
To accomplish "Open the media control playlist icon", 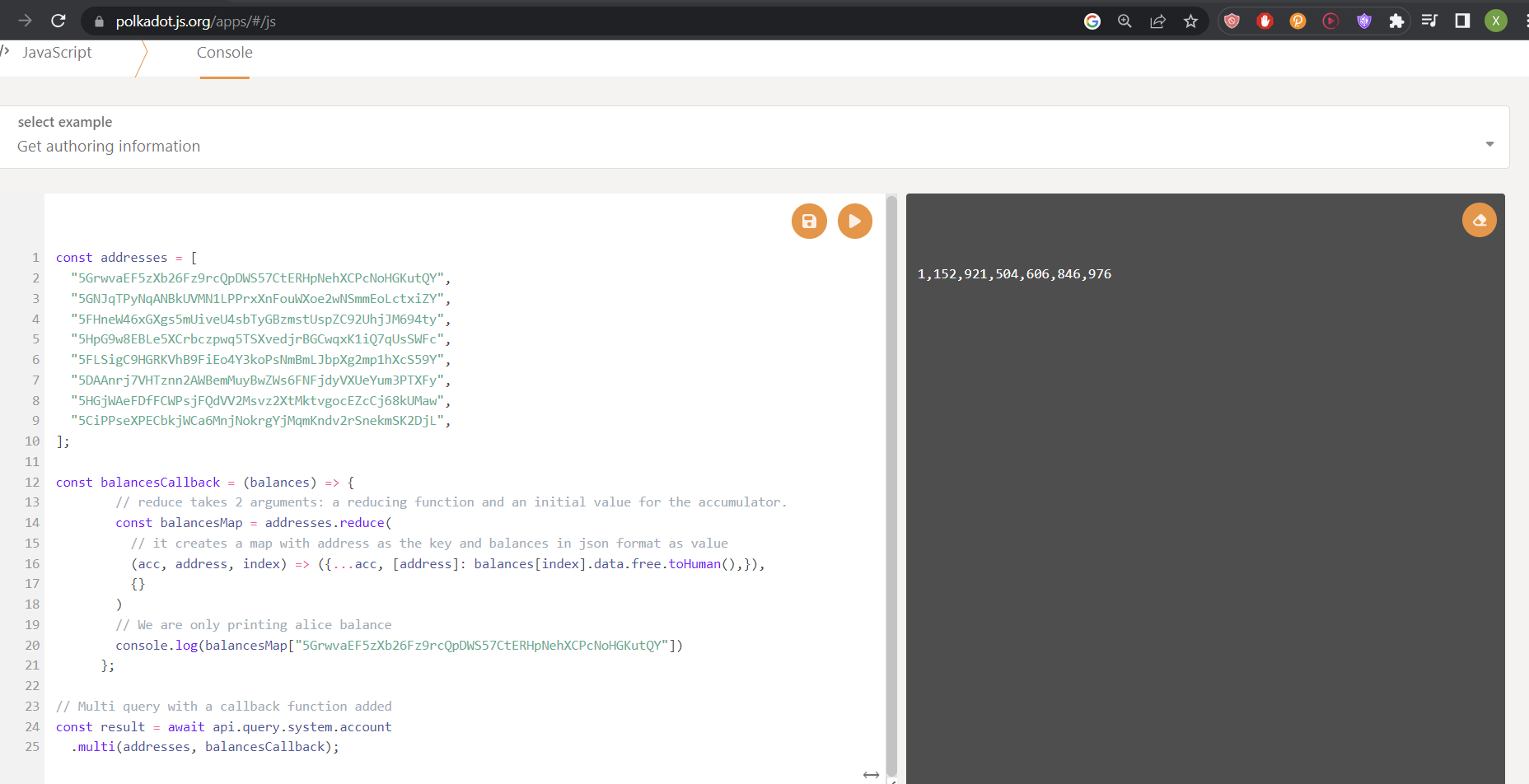I will point(1429,21).
